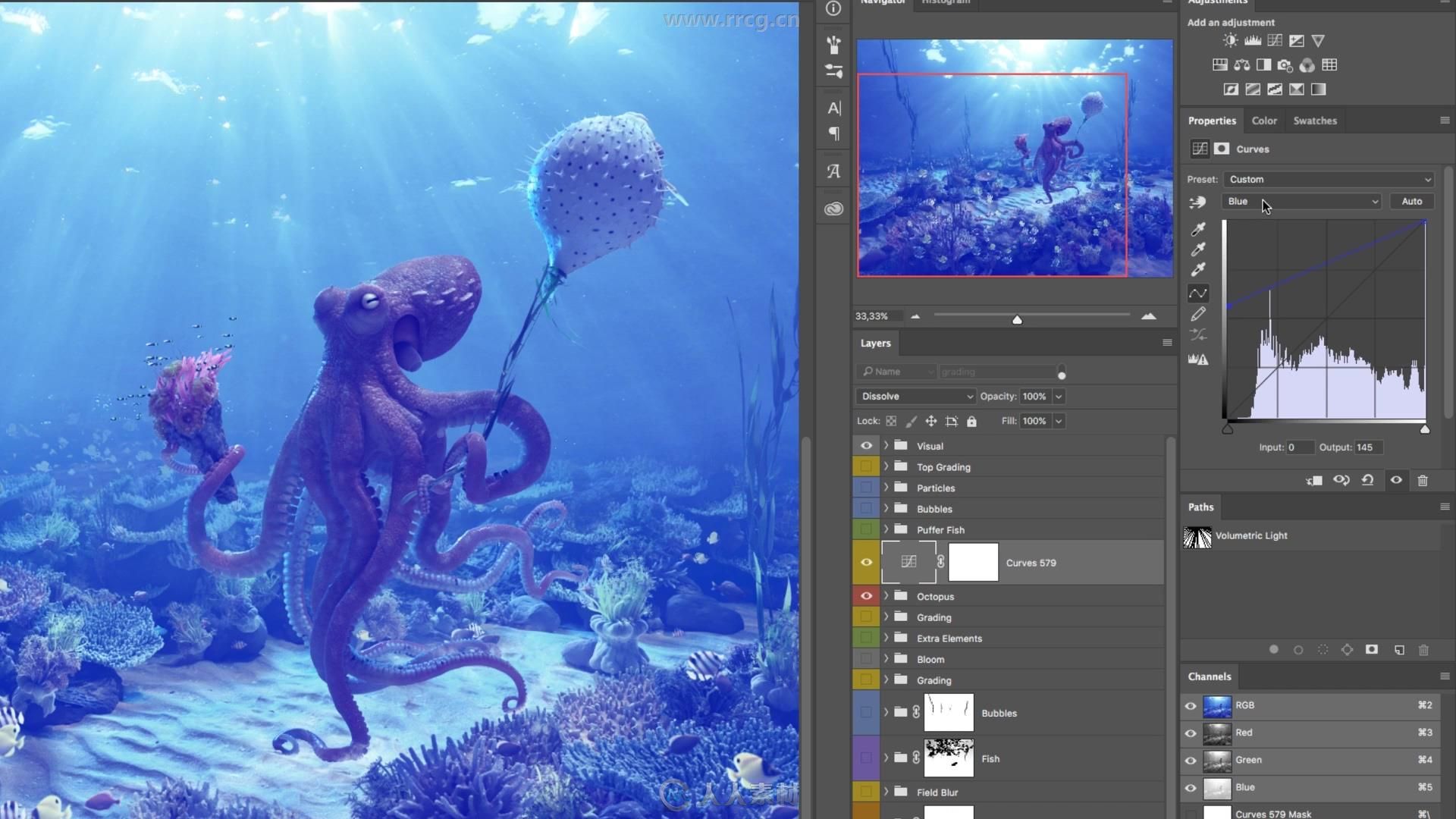Screen dimensions: 1456x819
Task: Expand the Top Grading group layer
Action: 884,466
